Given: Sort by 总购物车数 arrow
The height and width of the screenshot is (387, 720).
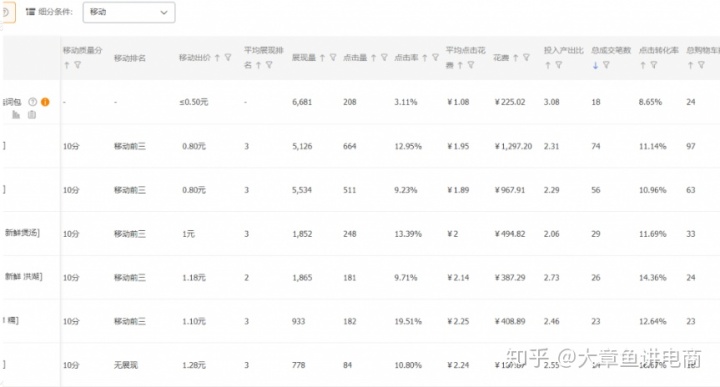Looking at the screenshot, I should 690,65.
